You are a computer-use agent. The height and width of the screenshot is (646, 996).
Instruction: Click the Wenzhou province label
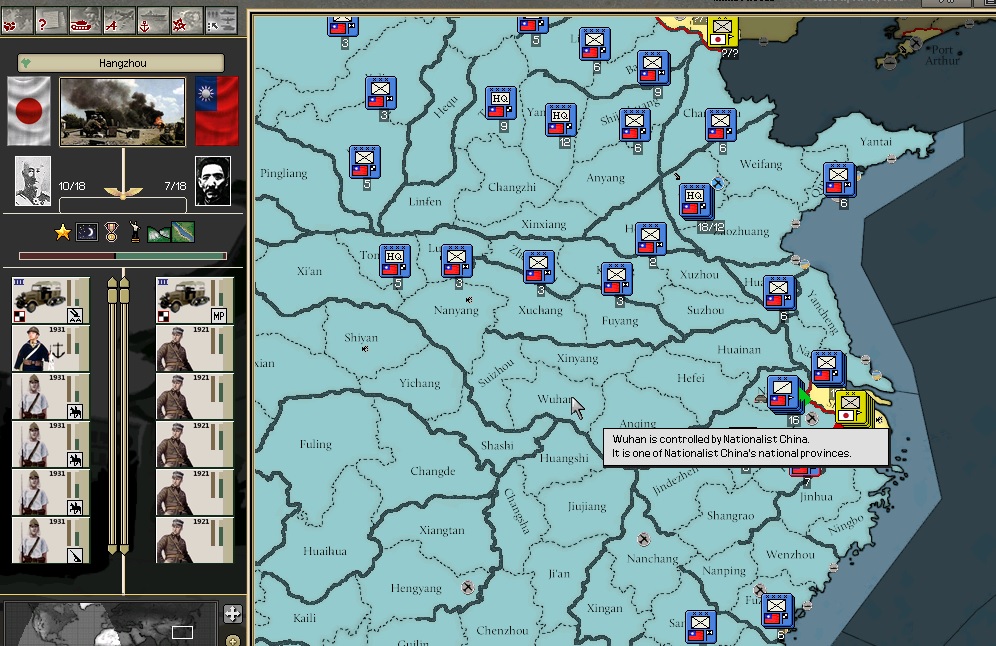pos(790,555)
